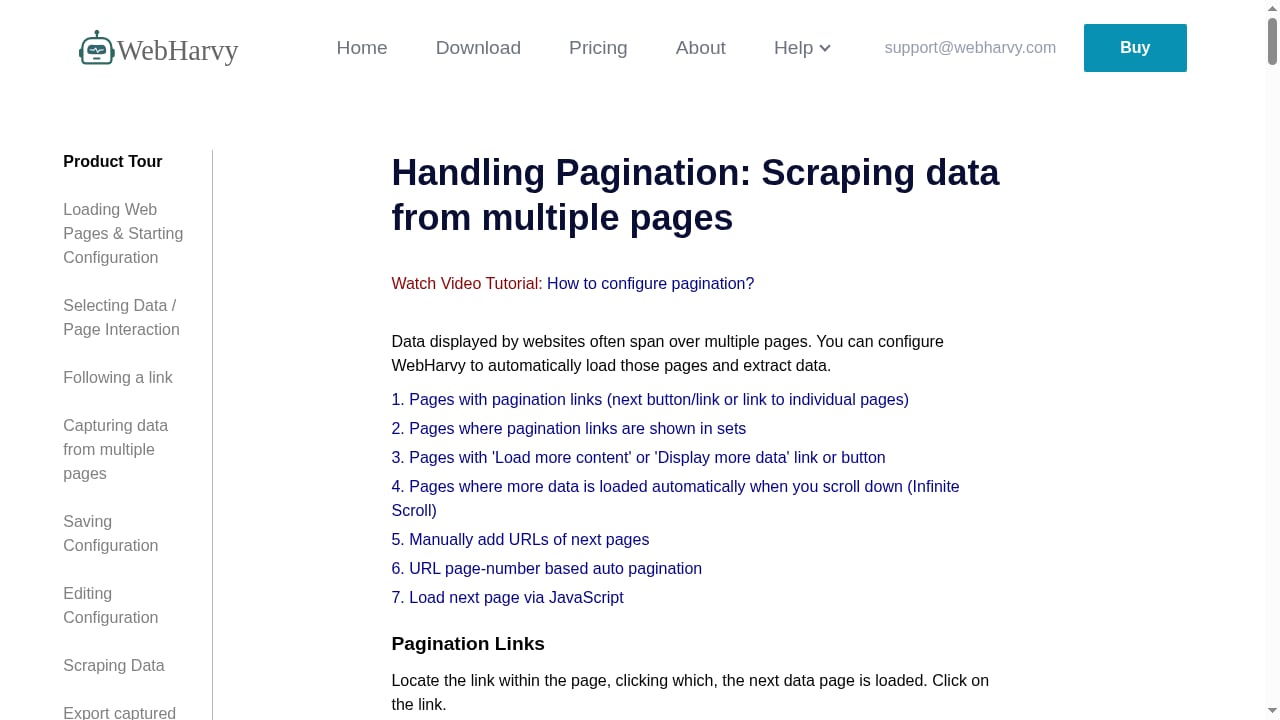Expand the Help menu chevron

[825, 48]
